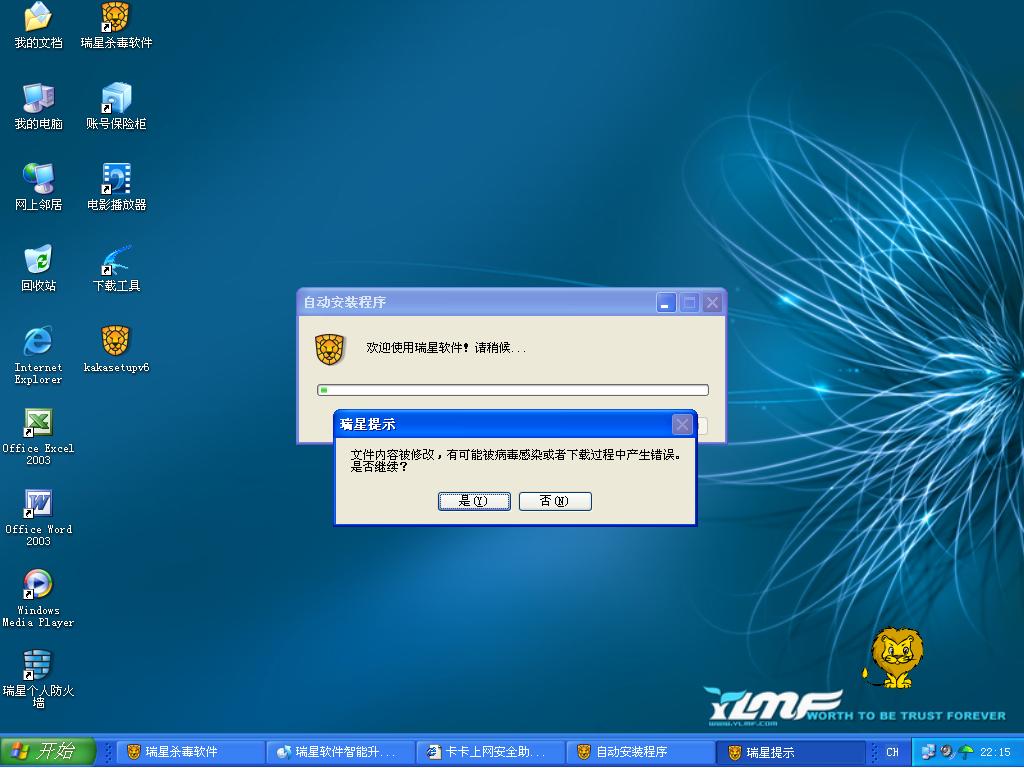
Task: Click 是(Y) to continue installation
Action: point(474,501)
